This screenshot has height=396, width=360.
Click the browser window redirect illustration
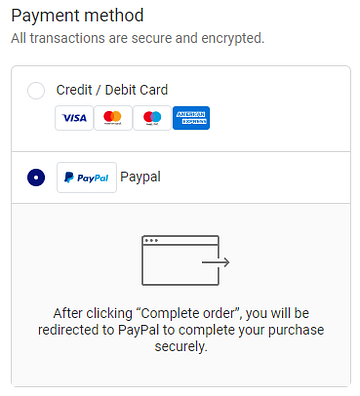[x=185, y=260]
